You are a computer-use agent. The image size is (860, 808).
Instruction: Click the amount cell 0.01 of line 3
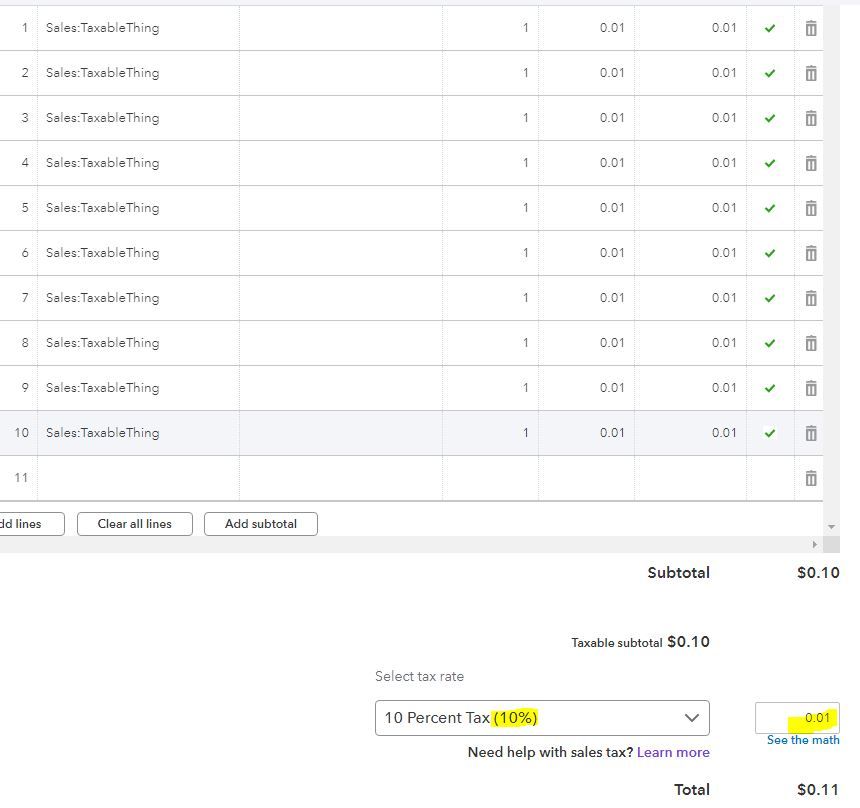(x=691, y=118)
